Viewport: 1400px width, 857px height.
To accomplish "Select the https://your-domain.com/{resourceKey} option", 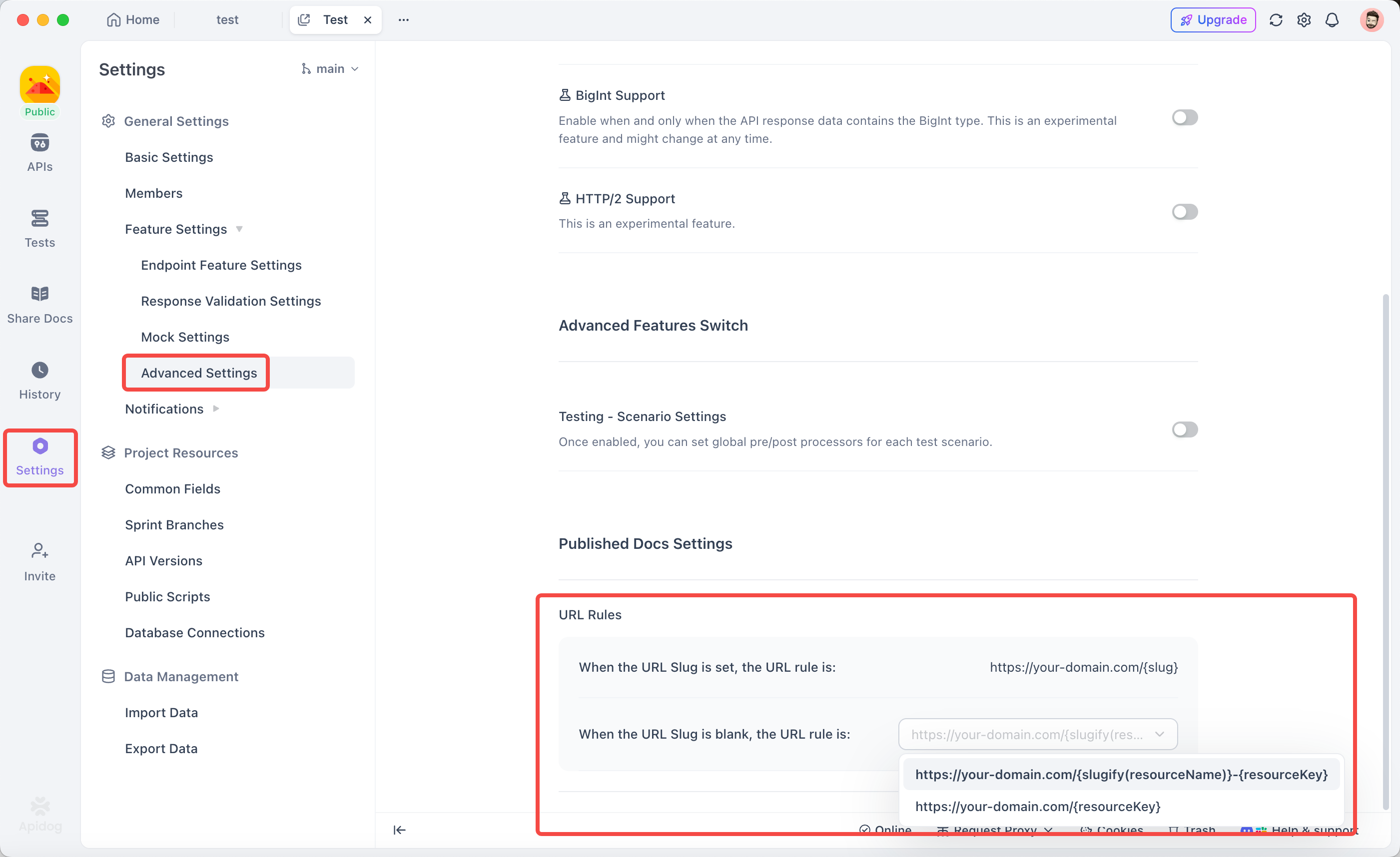I will pos(1121,806).
